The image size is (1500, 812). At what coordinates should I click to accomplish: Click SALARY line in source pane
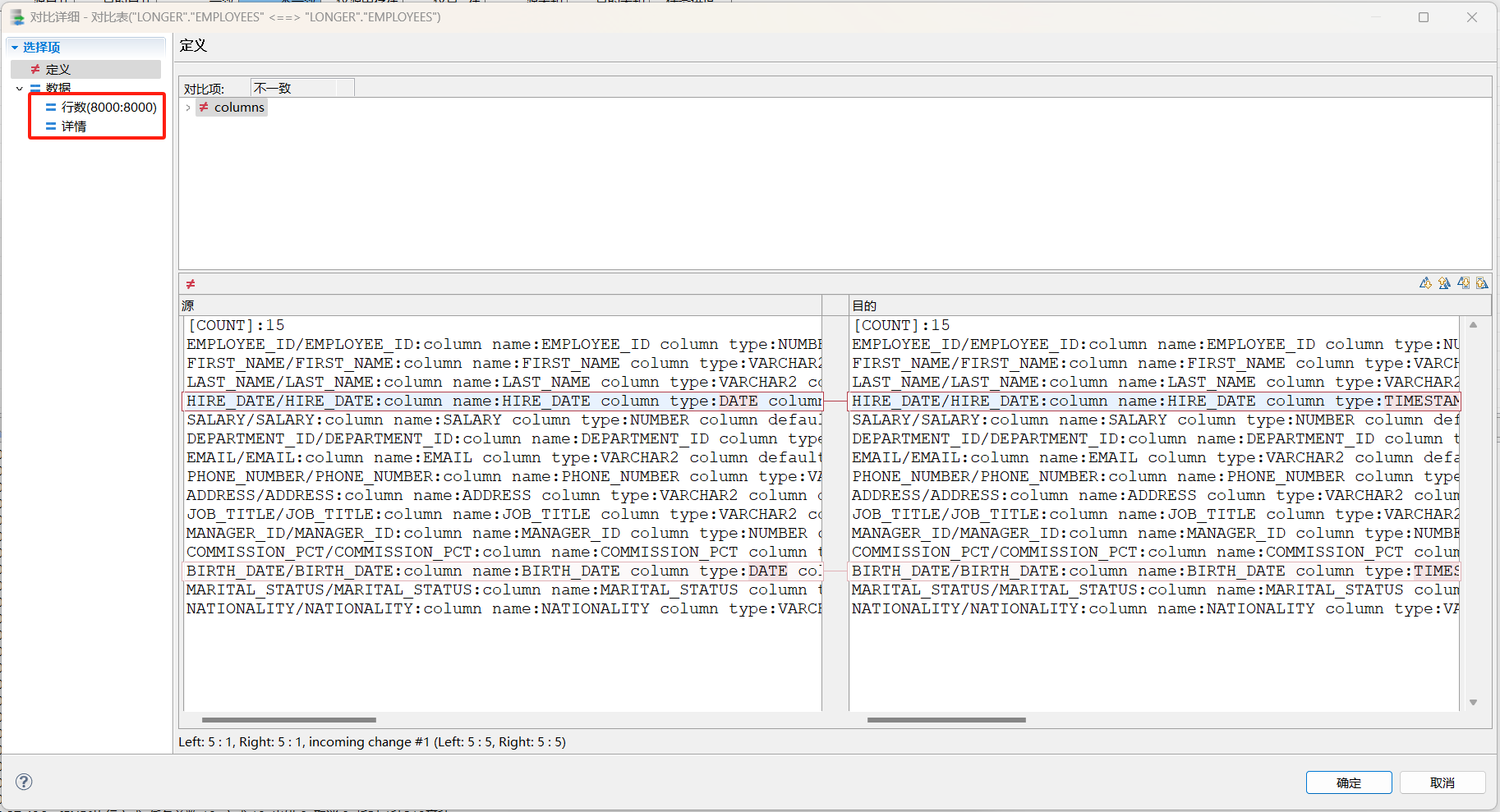(x=503, y=420)
